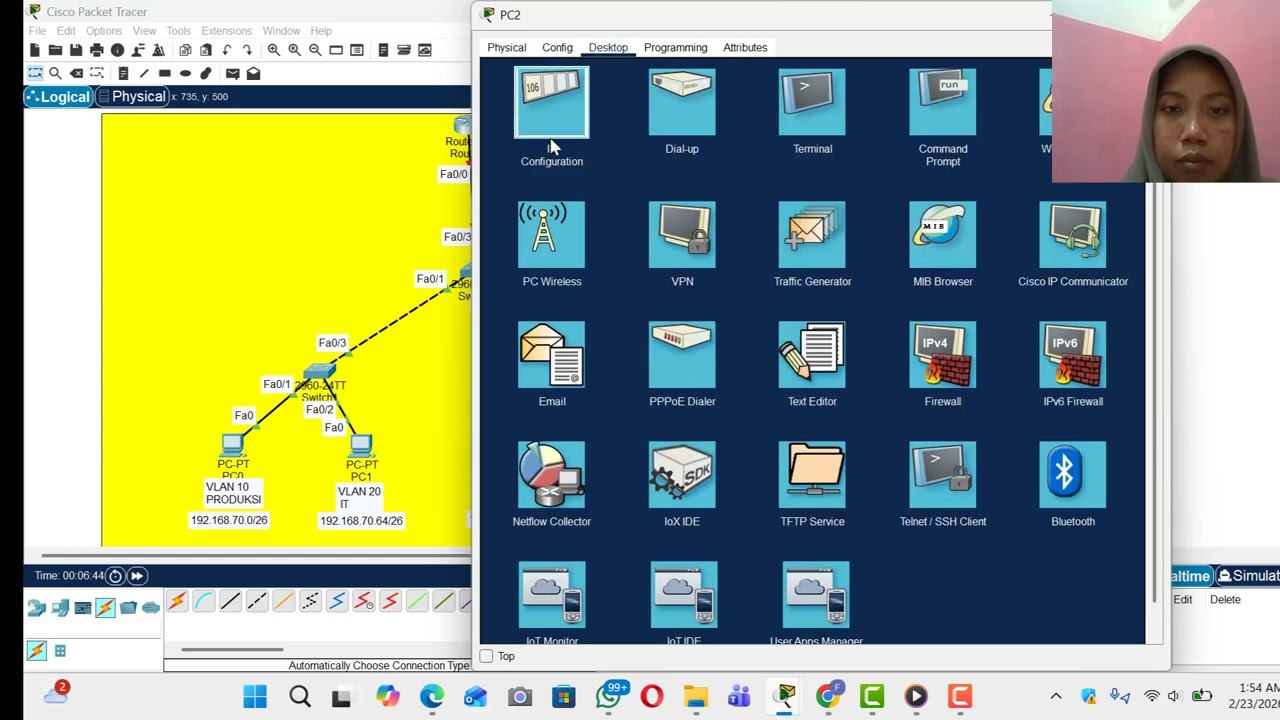Image resolution: width=1280 pixels, height=720 pixels.
Task: Open the File menu in Packet Tracer
Action: tap(37, 31)
